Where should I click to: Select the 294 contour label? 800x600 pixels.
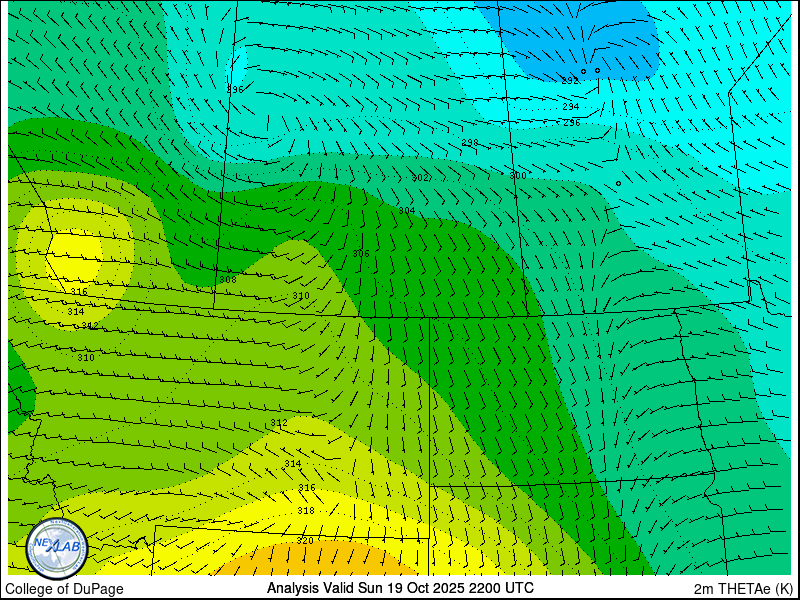(570, 107)
